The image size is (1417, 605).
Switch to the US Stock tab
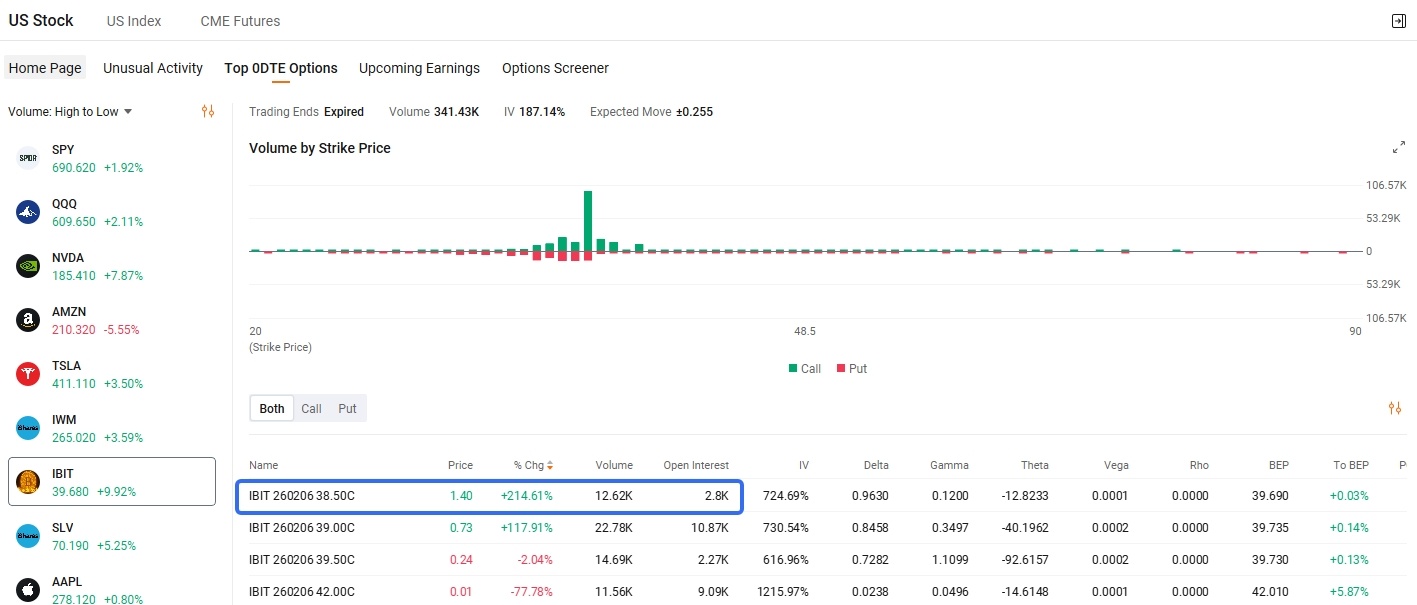(41, 20)
